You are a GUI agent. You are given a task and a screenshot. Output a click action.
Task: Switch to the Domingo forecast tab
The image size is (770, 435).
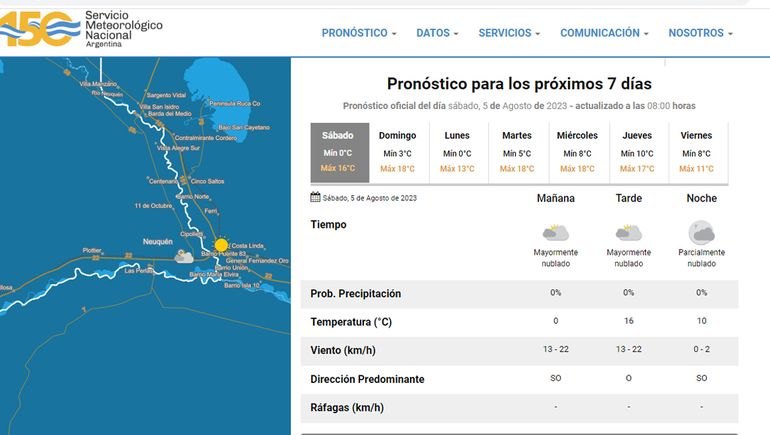pos(398,153)
